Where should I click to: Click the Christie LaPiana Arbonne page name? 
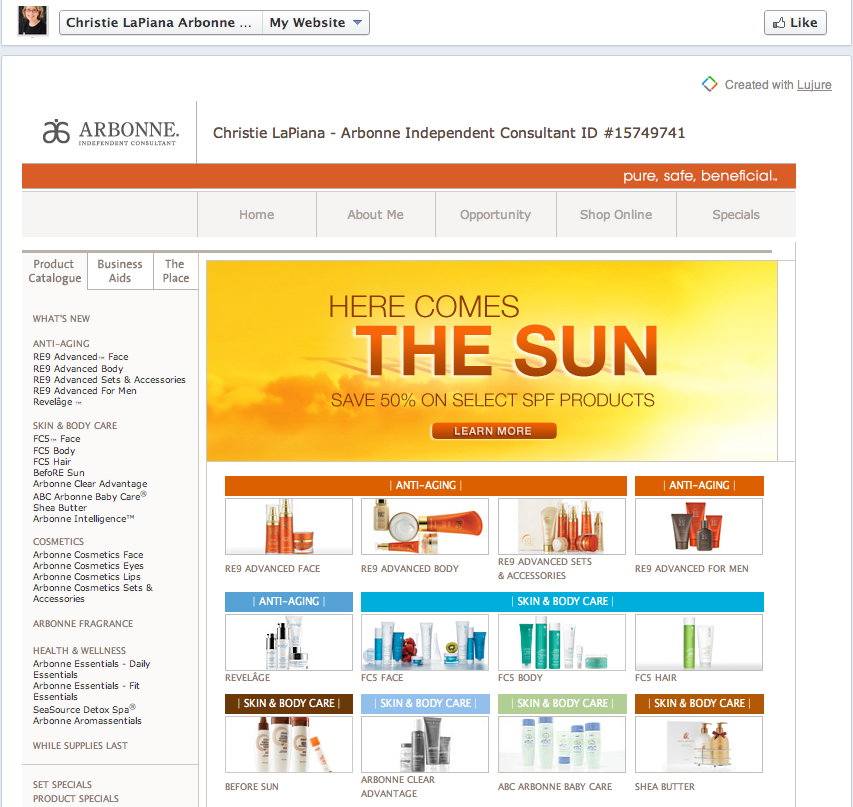(161, 23)
